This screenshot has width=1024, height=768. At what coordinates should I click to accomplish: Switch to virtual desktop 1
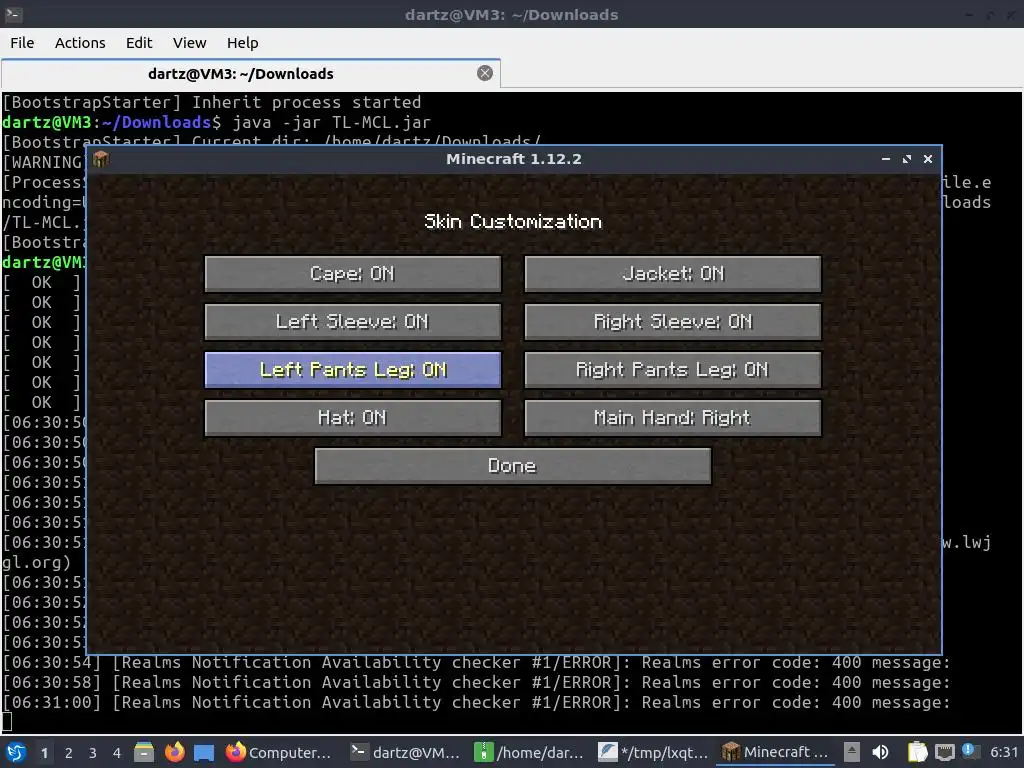44,753
